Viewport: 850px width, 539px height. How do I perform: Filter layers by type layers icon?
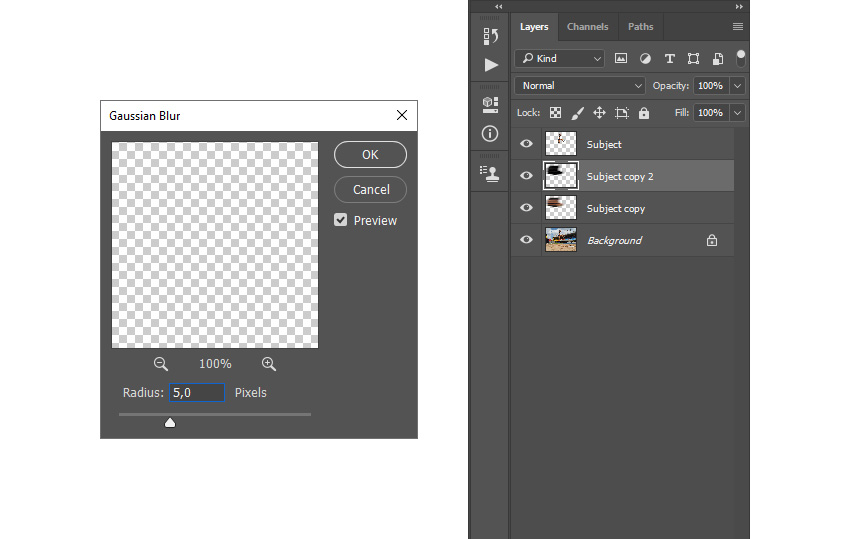(x=669, y=59)
